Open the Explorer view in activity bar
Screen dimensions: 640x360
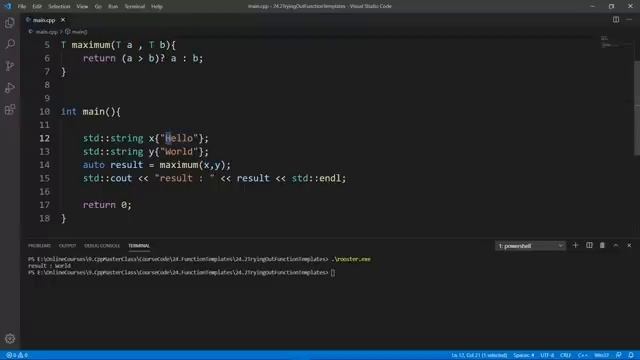(10, 23)
